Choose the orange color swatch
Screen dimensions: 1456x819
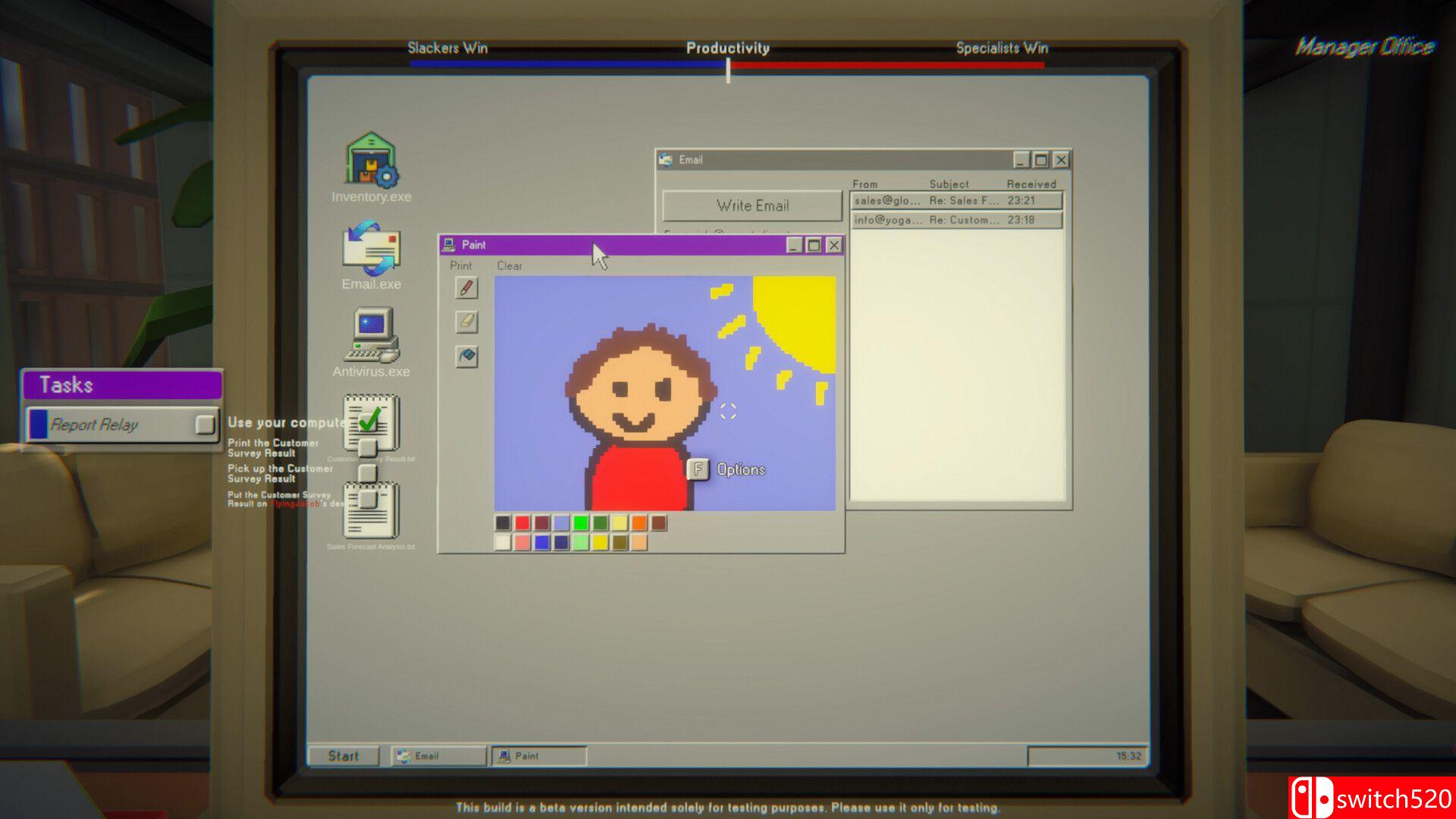[639, 522]
